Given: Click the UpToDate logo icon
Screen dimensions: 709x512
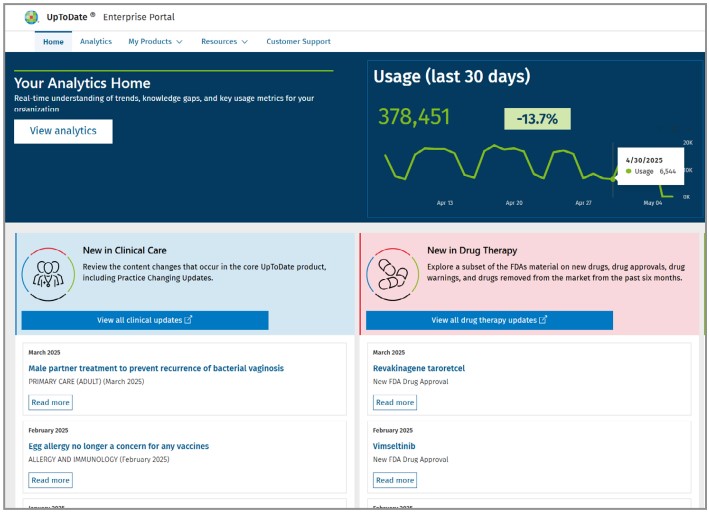Looking at the screenshot, I should click(31, 16).
